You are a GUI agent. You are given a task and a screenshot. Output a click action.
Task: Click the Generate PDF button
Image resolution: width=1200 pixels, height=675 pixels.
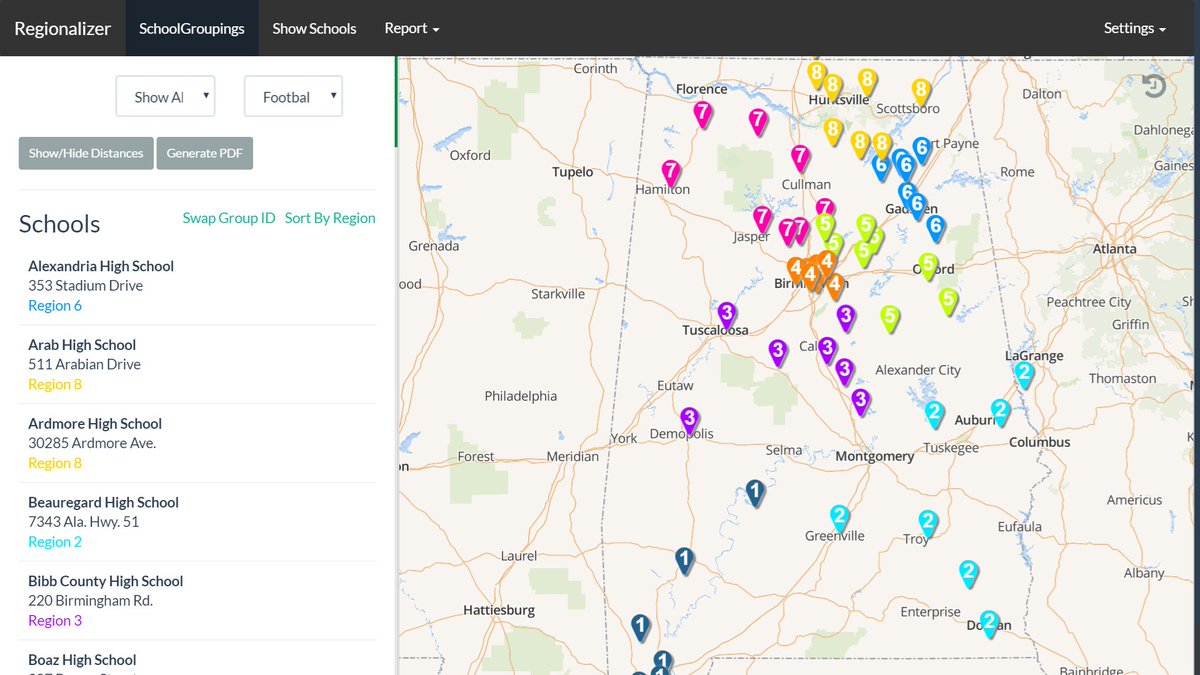[205, 153]
